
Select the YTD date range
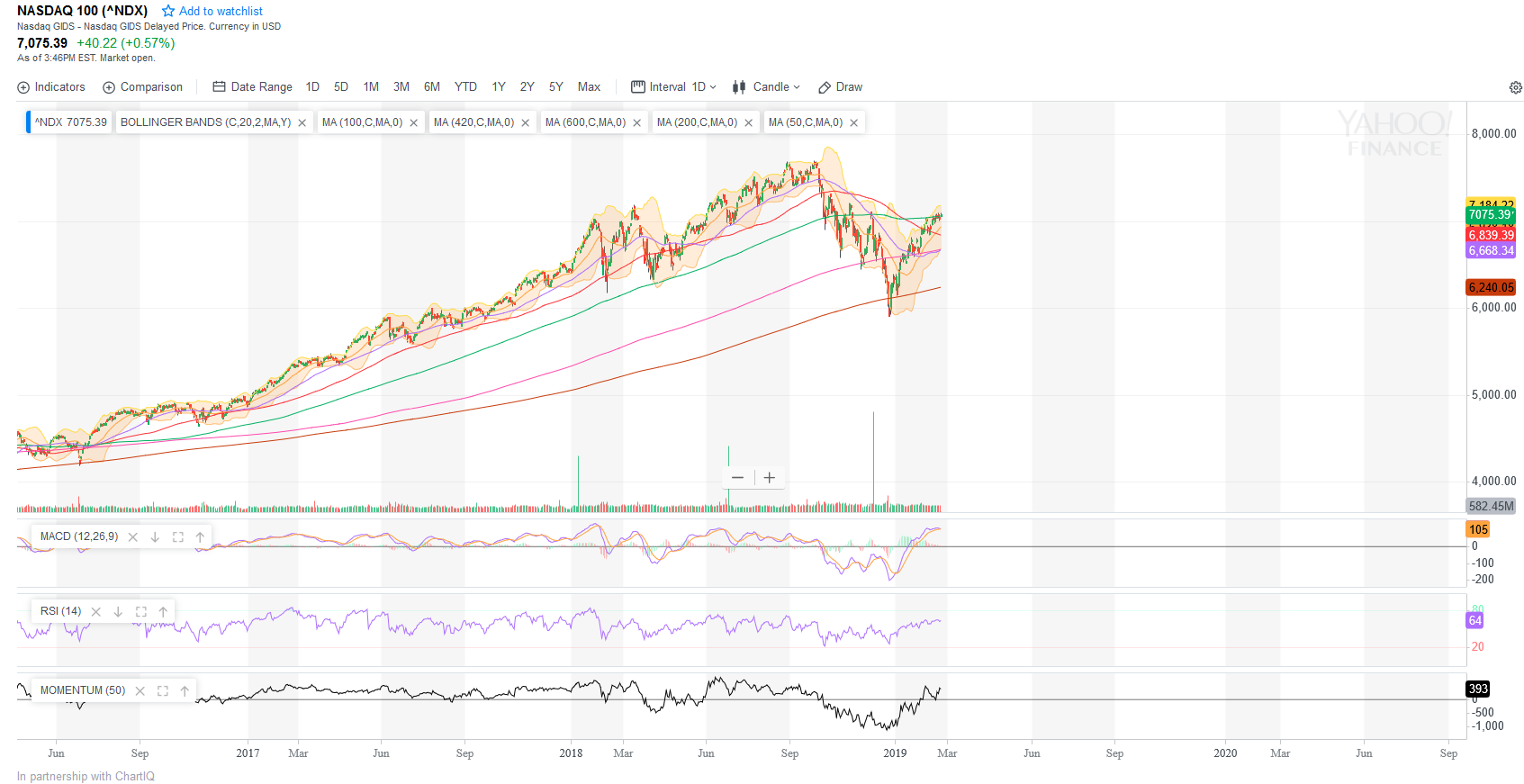(465, 87)
